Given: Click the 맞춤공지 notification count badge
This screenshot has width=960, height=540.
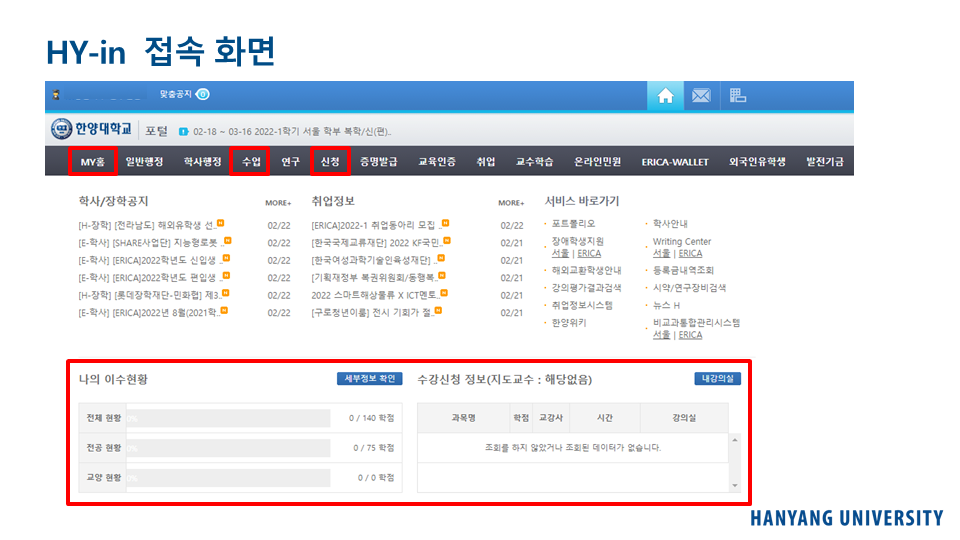Looking at the screenshot, I should (x=203, y=94).
